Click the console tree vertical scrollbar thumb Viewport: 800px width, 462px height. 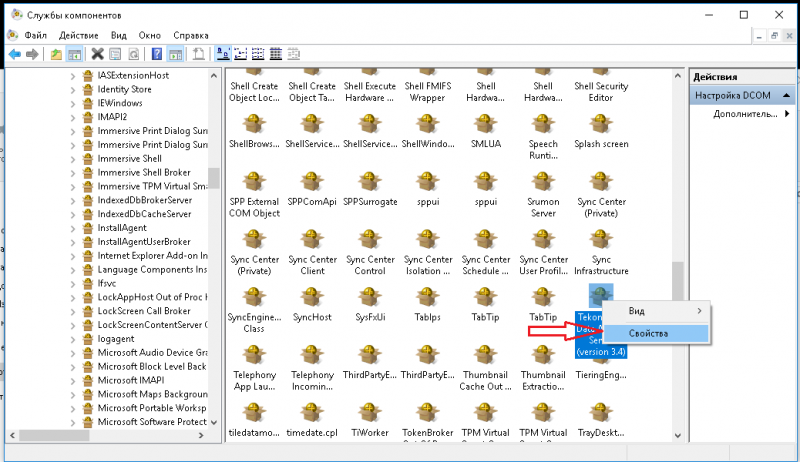click(213, 177)
